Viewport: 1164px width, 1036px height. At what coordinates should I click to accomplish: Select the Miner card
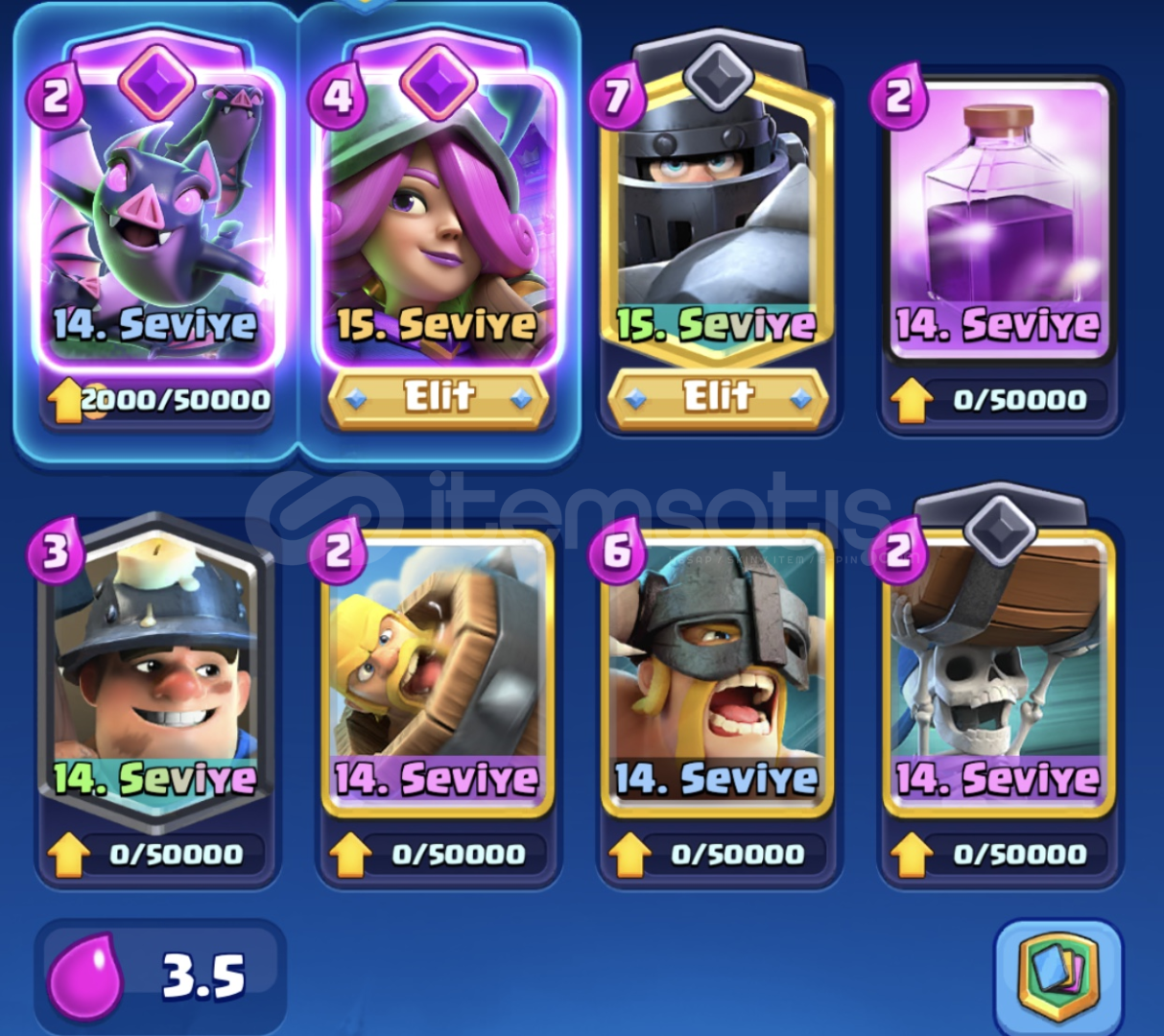pyautogui.click(x=155, y=671)
